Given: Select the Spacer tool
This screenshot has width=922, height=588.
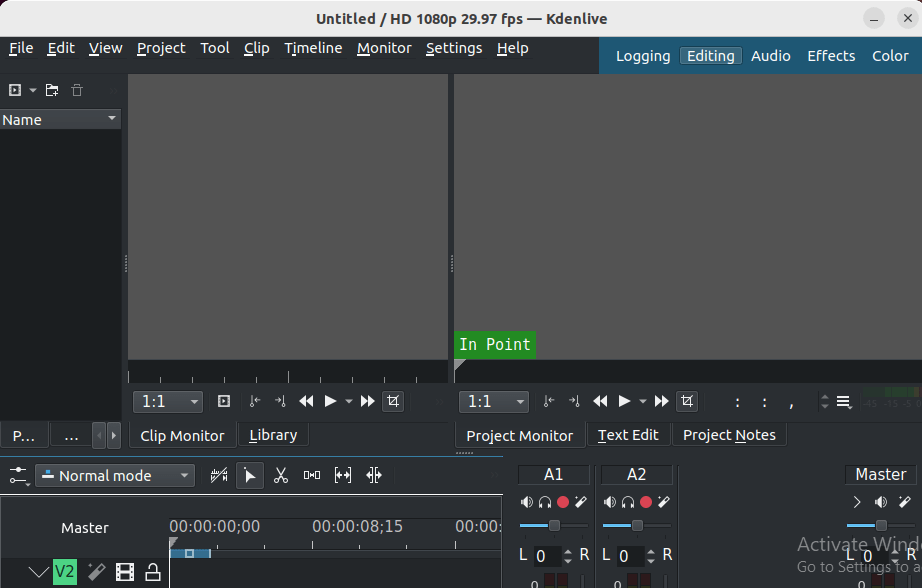Looking at the screenshot, I should coord(311,475).
